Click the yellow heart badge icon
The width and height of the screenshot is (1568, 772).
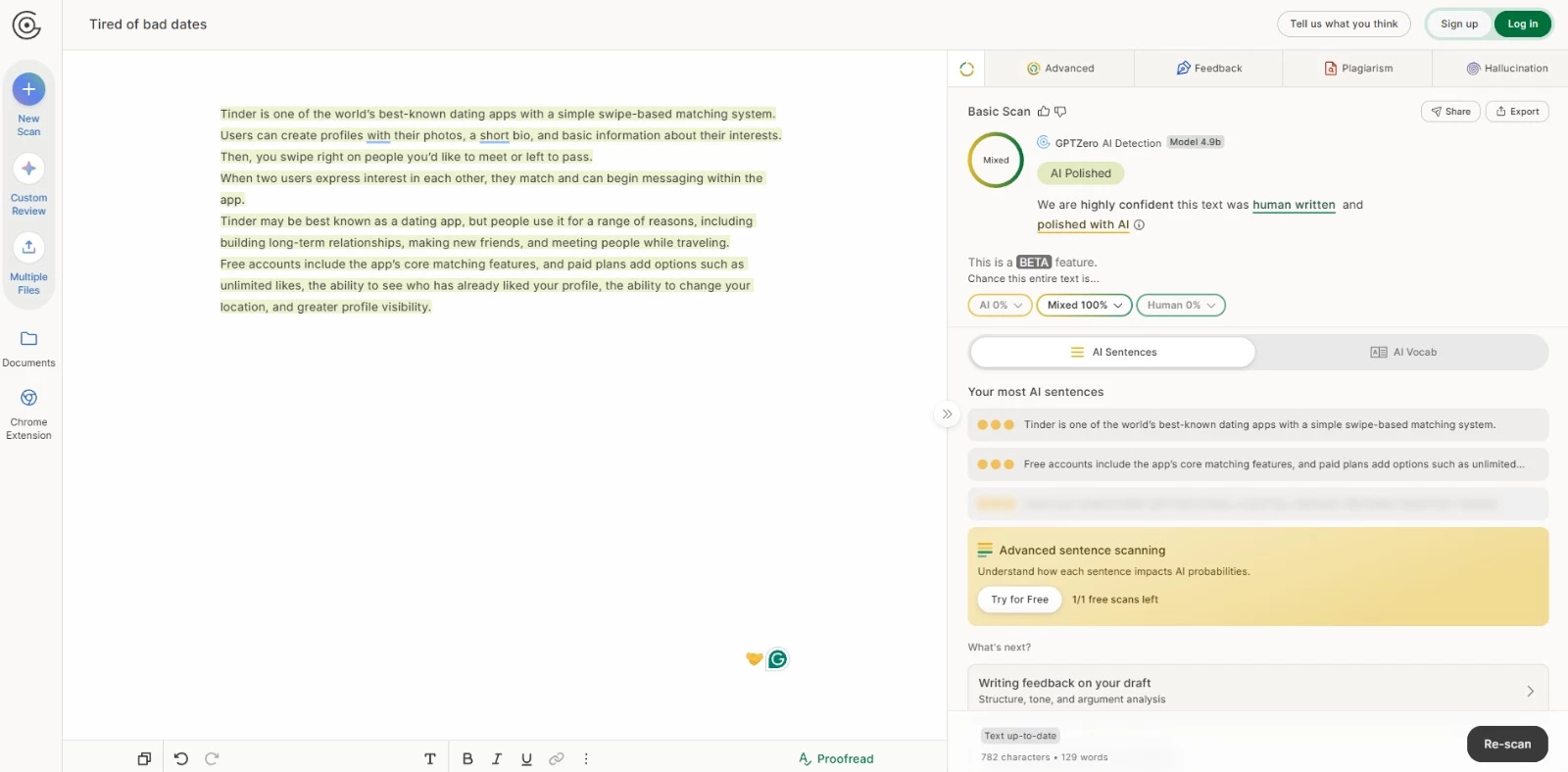[754, 659]
